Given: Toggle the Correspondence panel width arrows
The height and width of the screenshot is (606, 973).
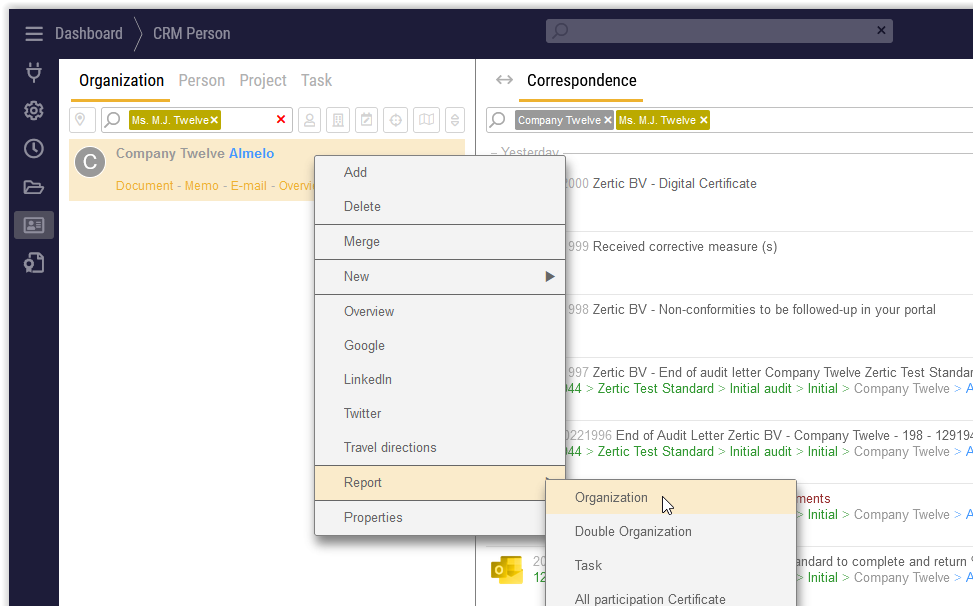Looking at the screenshot, I should (x=504, y=81).
